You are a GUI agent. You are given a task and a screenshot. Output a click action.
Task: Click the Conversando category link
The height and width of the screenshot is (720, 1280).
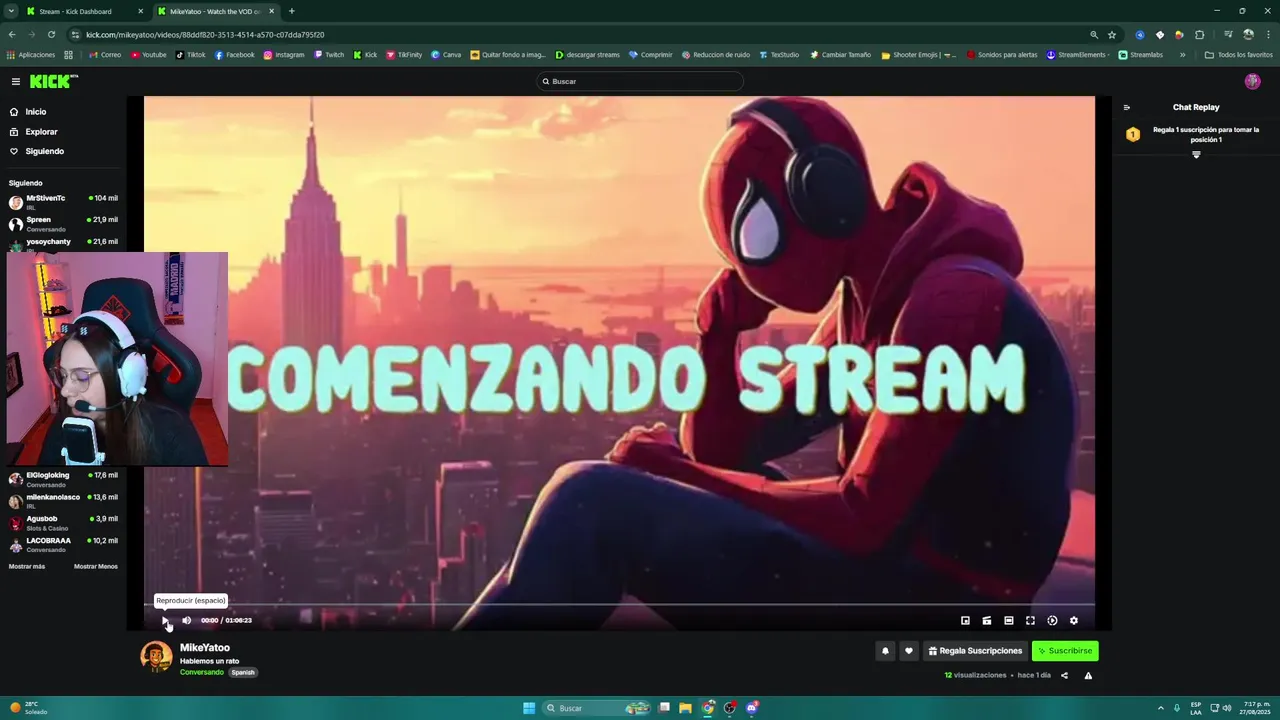(202, 672)
